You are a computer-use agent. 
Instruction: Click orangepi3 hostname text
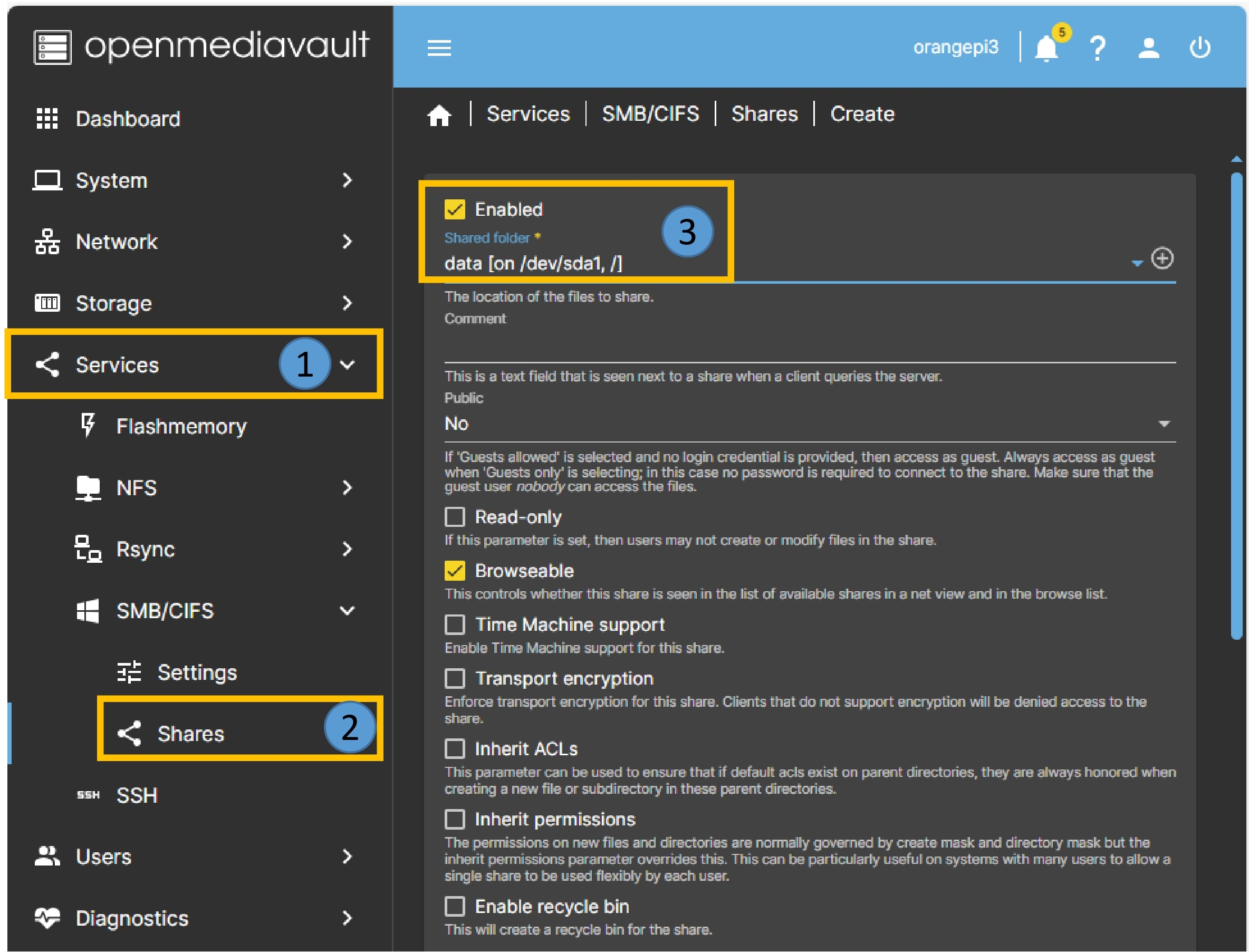[x=956, y=47]
